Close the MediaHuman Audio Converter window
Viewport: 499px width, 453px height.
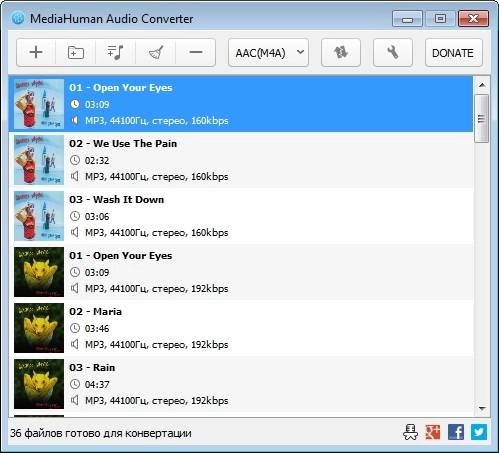pos(473,19)
